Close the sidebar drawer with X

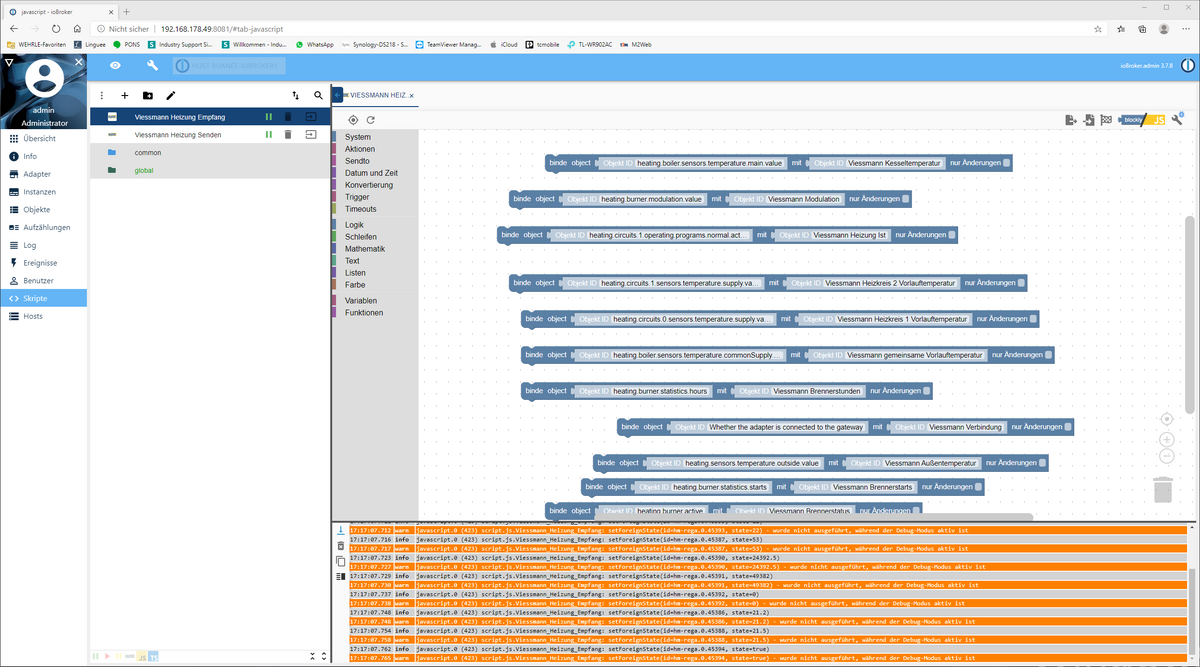[x=78, y=62]
